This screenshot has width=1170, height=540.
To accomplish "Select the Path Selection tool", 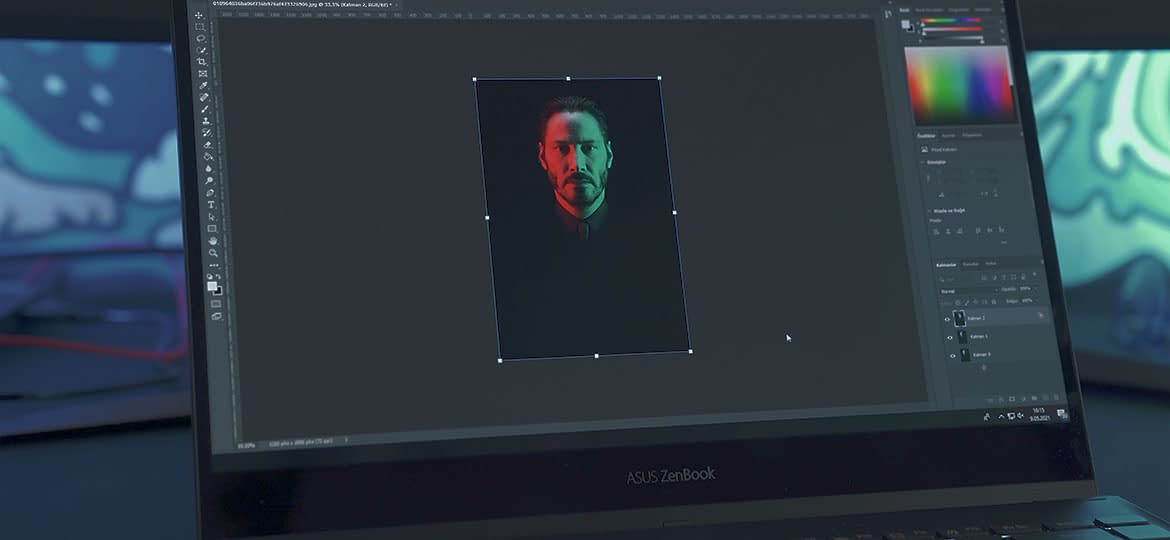I will point(212,216).
